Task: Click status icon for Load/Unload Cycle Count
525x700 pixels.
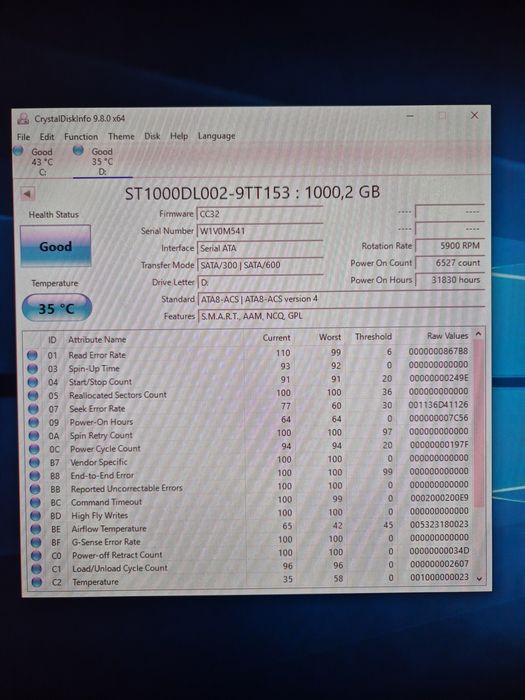Action: click(37, 569)
